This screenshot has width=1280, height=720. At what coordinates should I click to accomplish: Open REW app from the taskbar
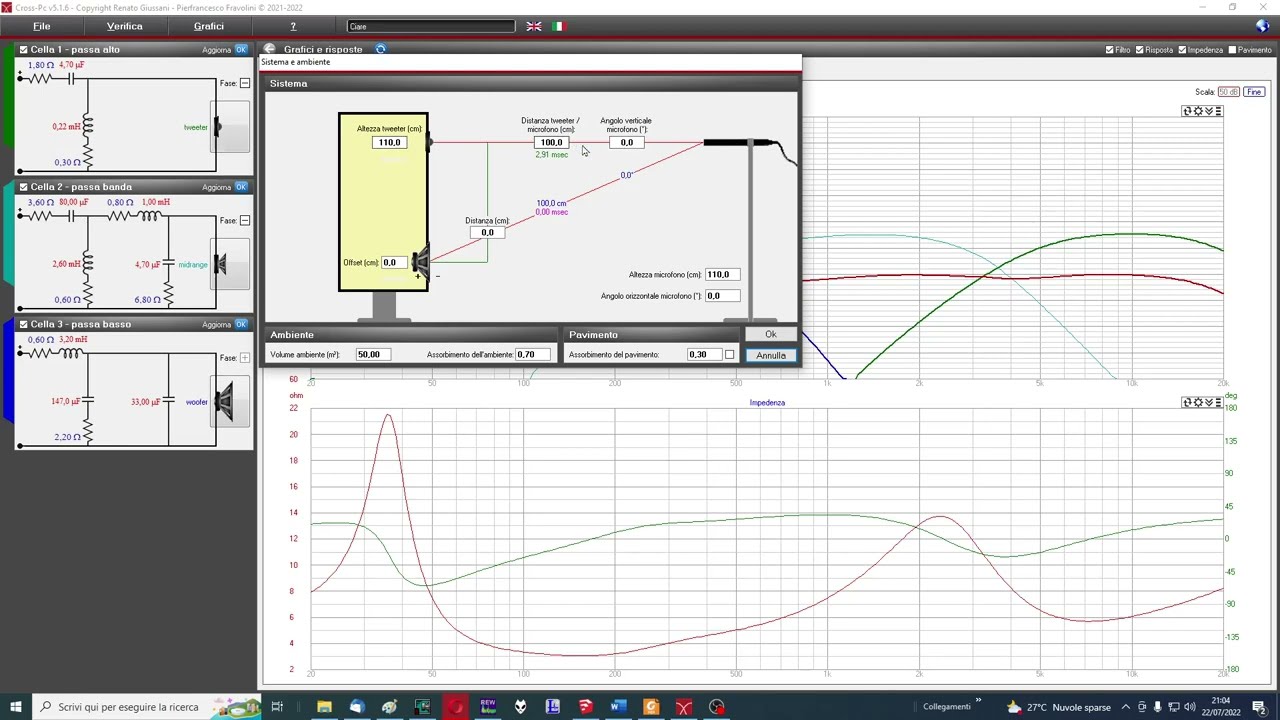[x=488, y=707]
